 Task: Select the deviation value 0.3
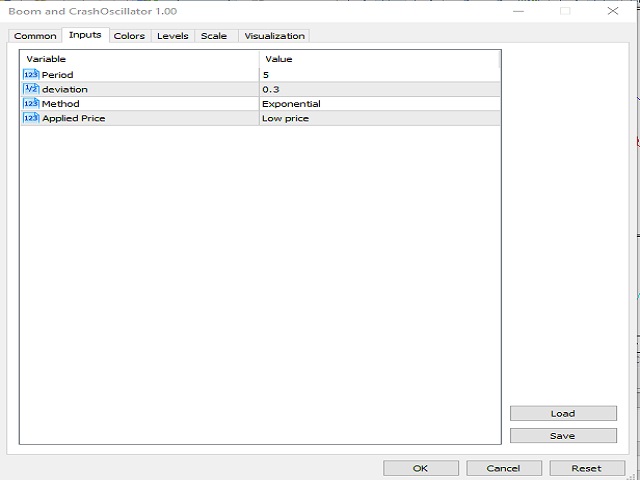click(x=378, y=89)
